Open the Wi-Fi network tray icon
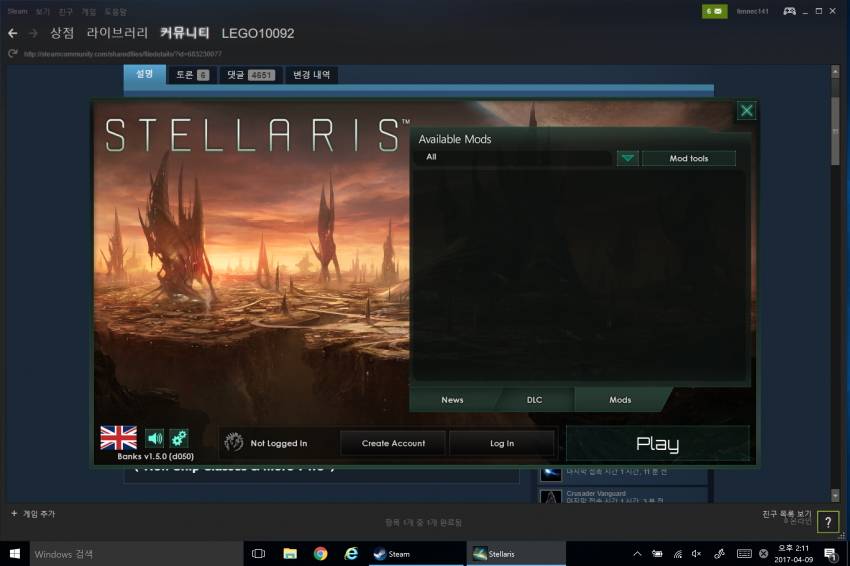The image size is (850, 566). (x=678, y=554)
